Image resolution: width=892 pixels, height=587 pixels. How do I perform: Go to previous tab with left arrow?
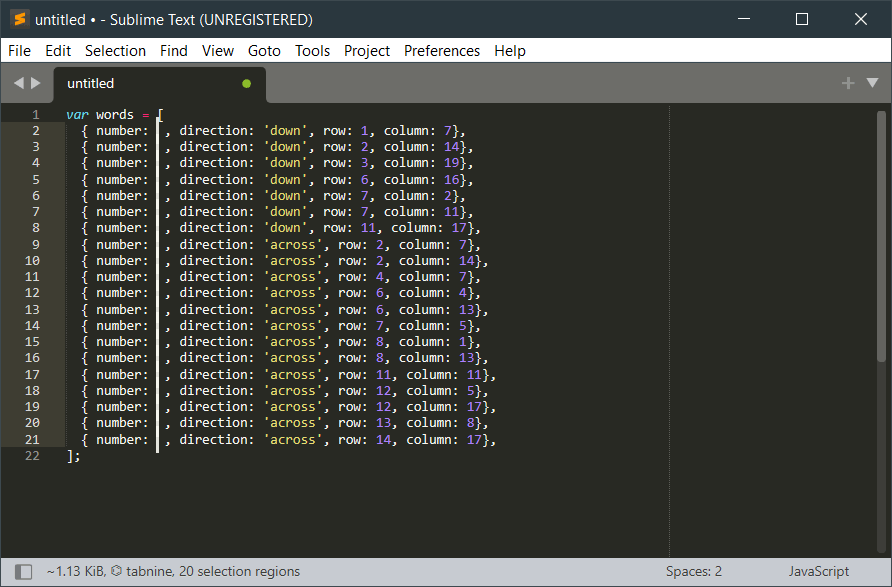[x=19, y=83]
